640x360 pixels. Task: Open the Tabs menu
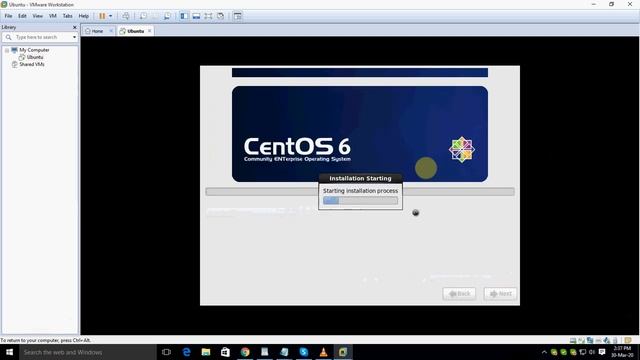(x=67, y=16)
